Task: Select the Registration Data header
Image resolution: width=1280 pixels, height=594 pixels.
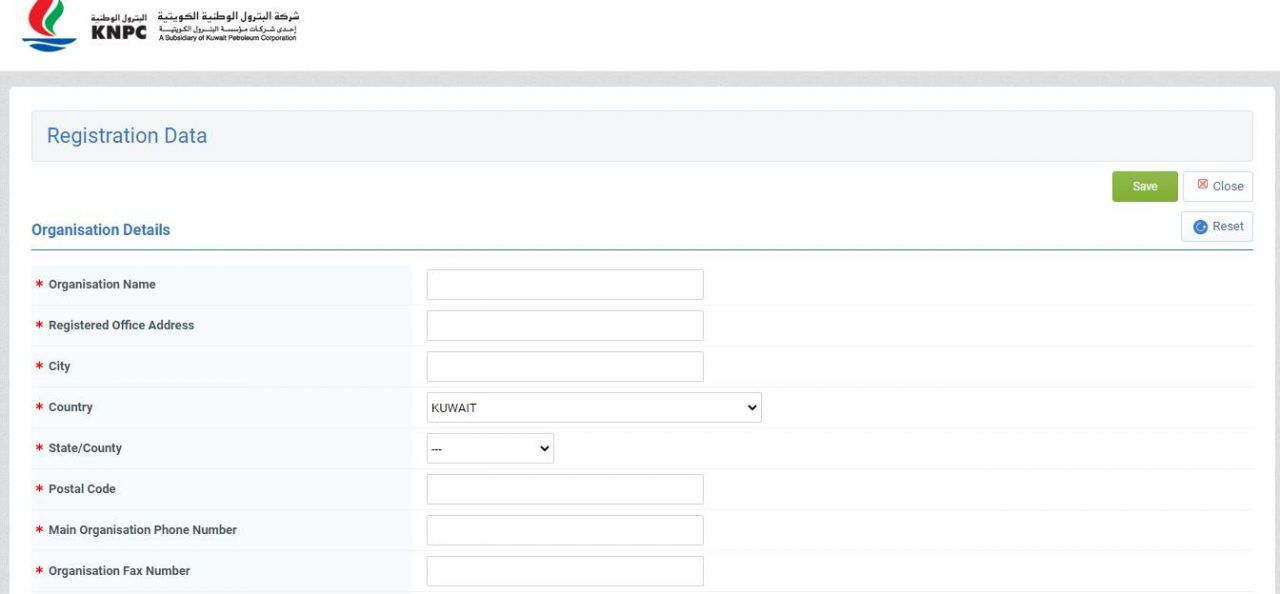Action: click(126, 135)
